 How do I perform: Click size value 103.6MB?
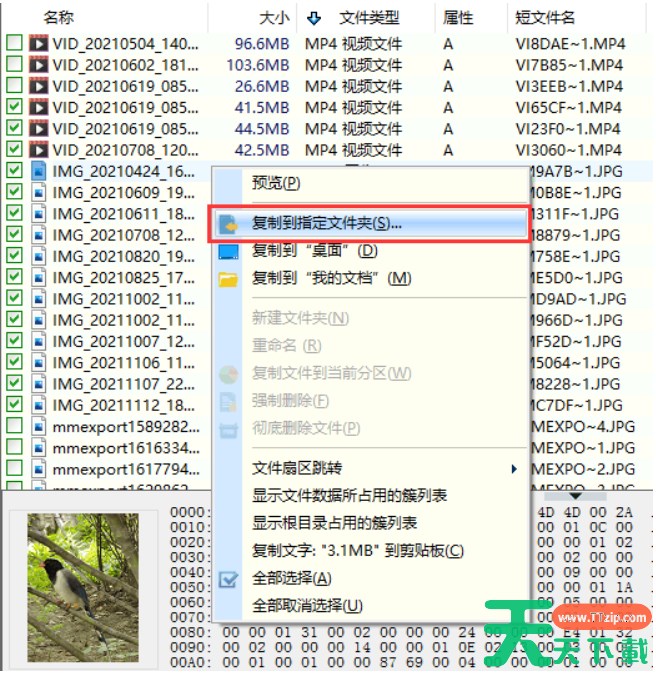[258, 65]
